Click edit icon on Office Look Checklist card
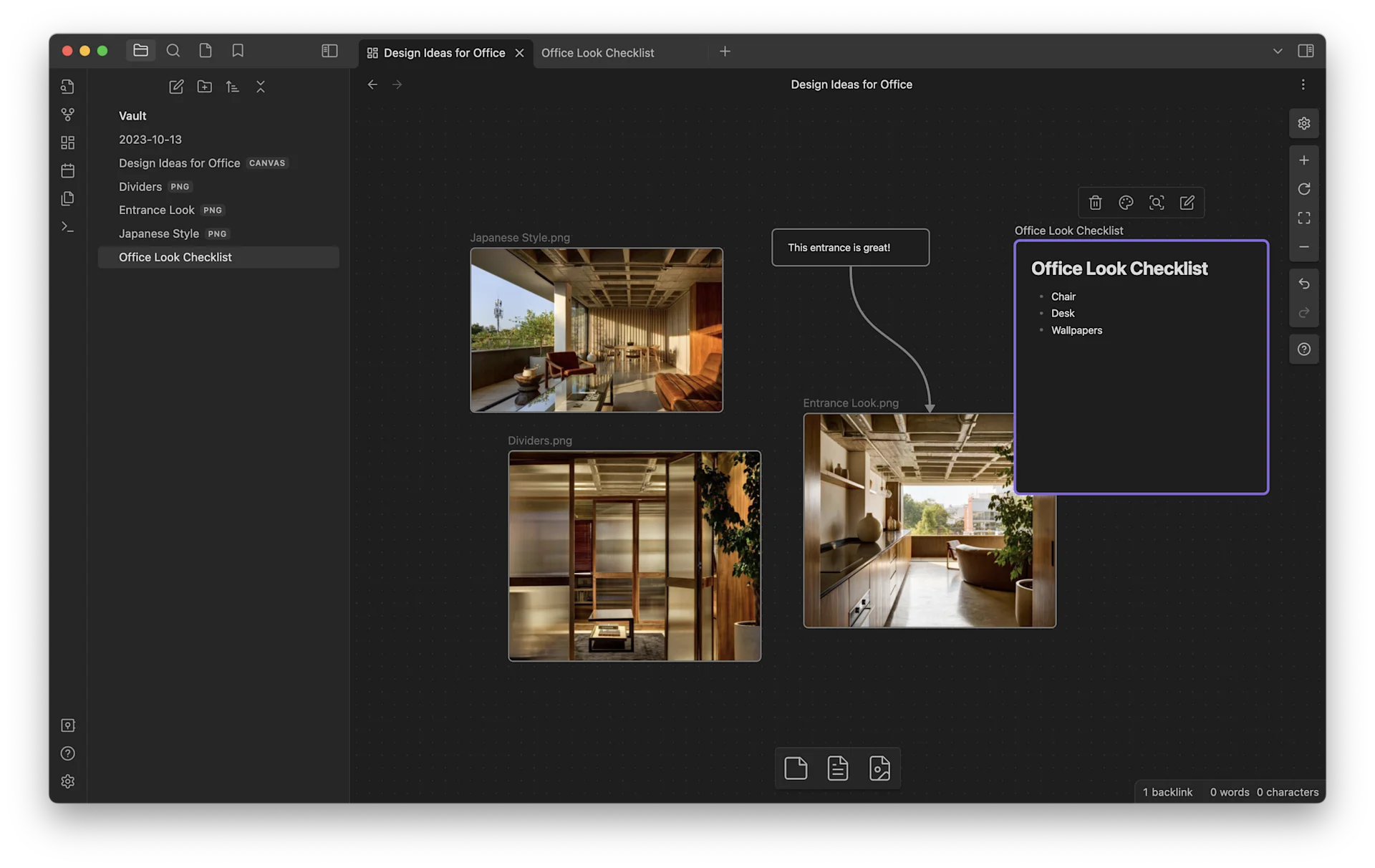The width and height of the screenshot is (1375, 868). (1187, 203)
